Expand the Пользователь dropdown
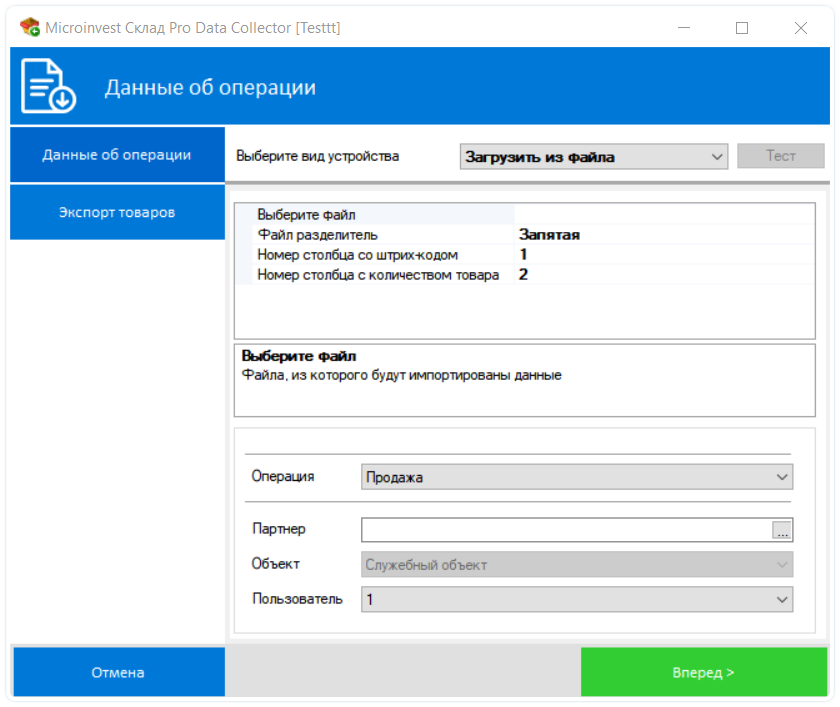This screenshot has width=840, height=707. point(577,599)
